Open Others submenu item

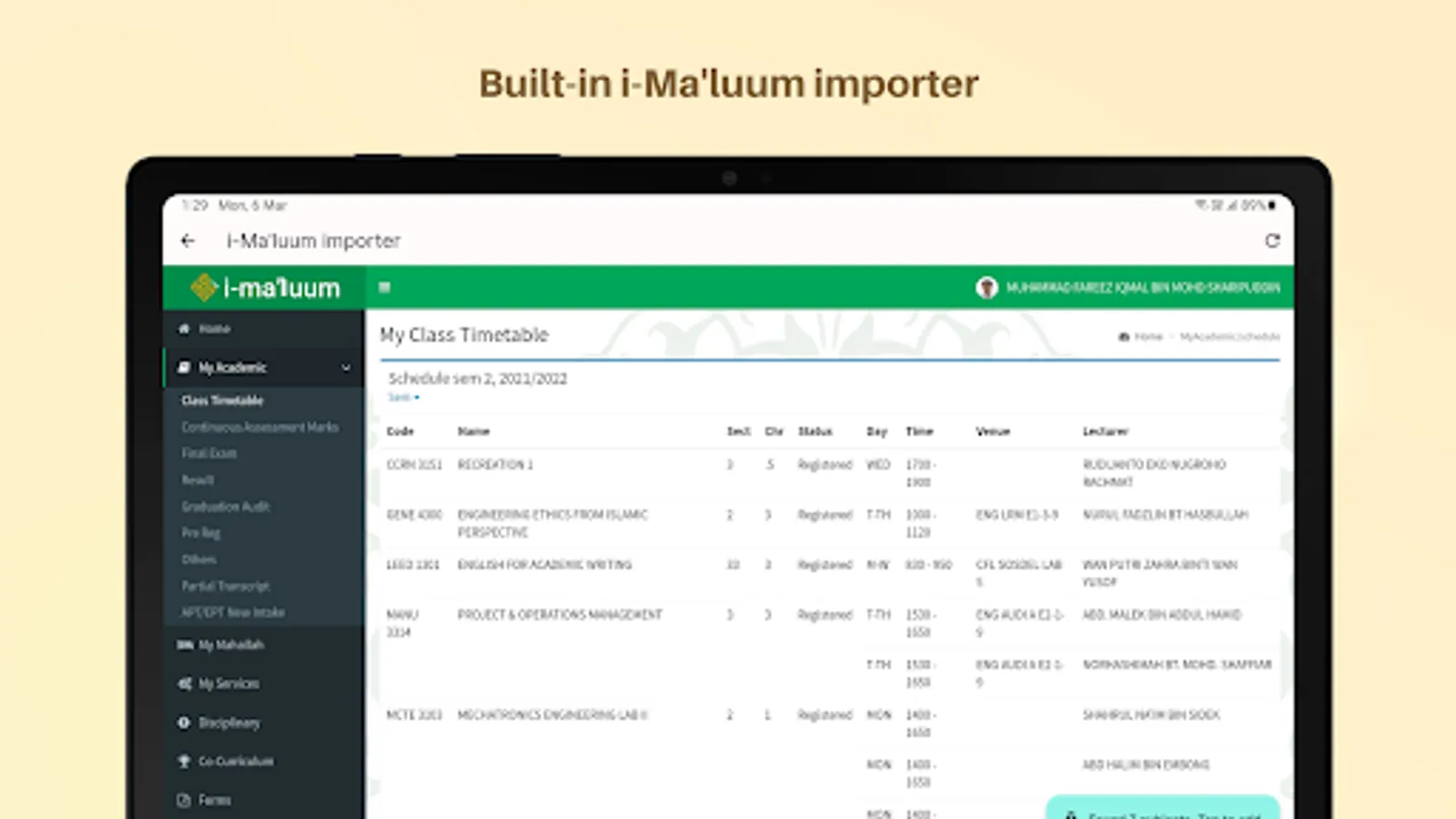click(199, 560)
